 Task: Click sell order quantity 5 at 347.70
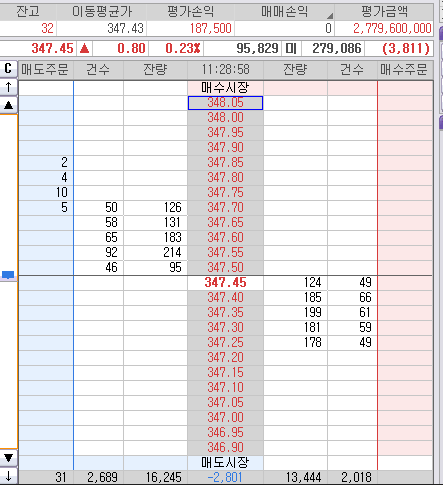(x=46, y=208)
